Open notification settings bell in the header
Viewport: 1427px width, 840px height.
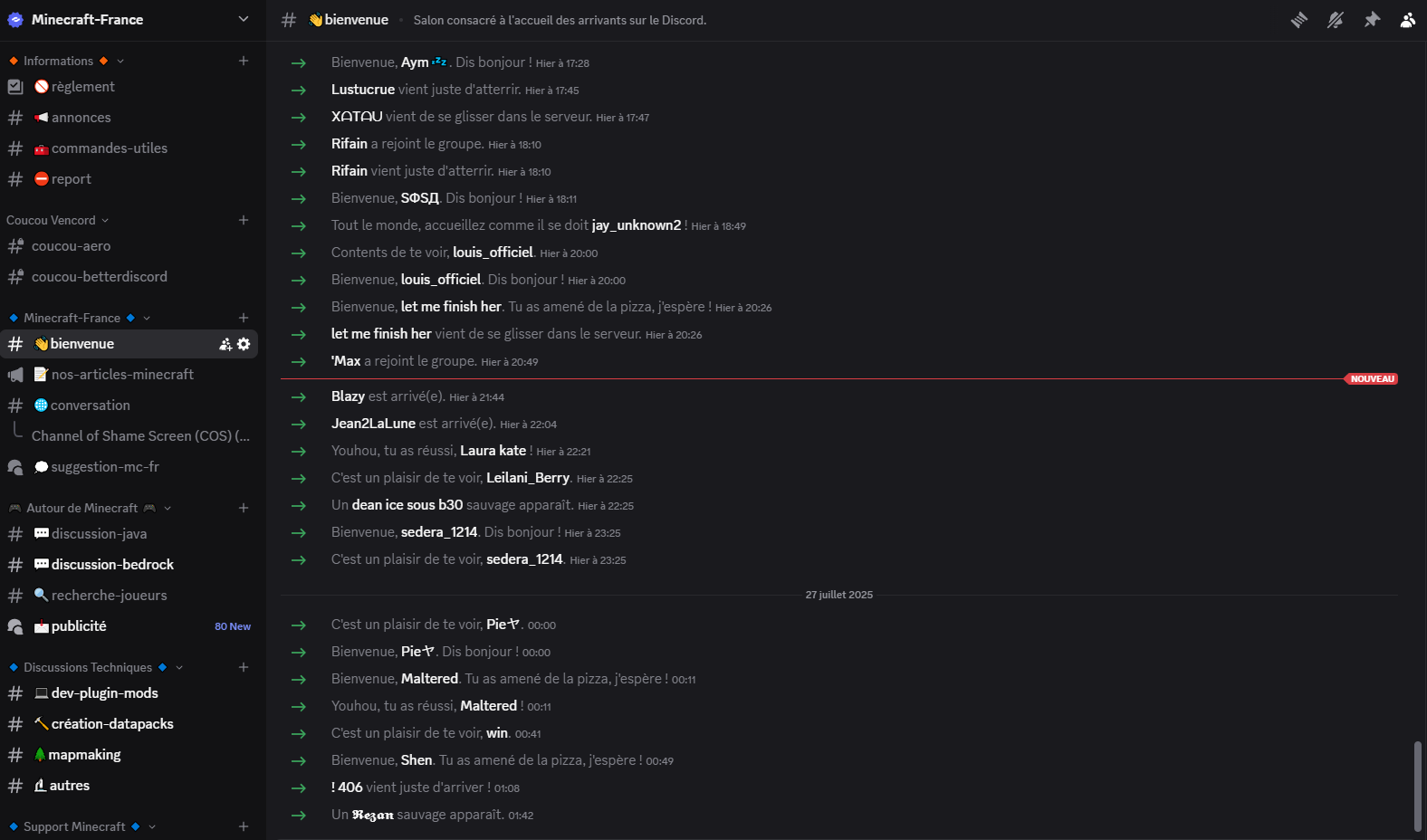pos(1336,20)
